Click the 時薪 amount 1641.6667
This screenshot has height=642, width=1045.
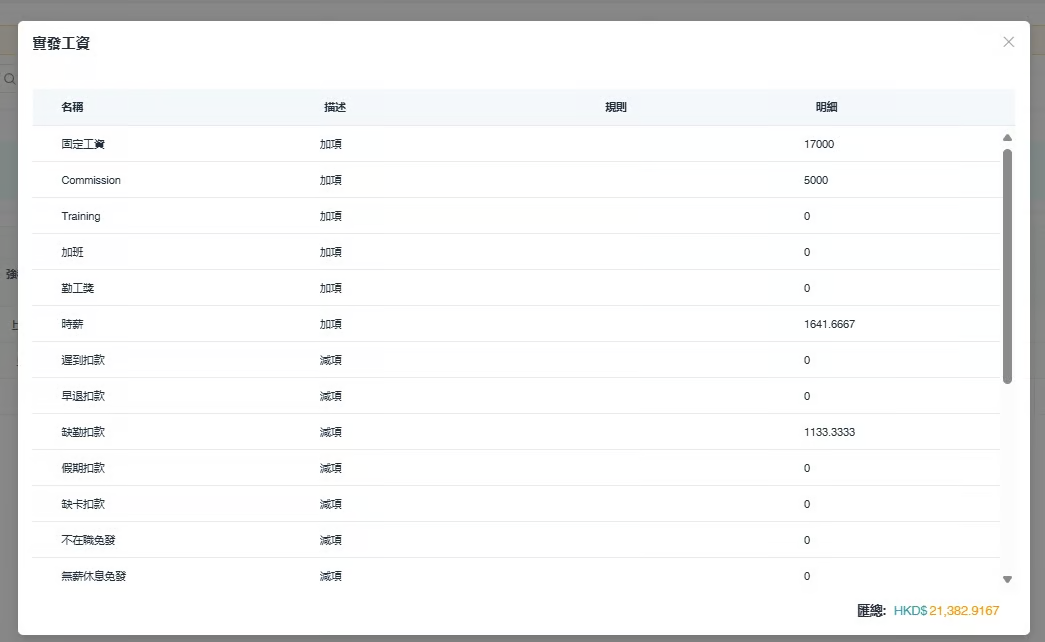point(829,324)
